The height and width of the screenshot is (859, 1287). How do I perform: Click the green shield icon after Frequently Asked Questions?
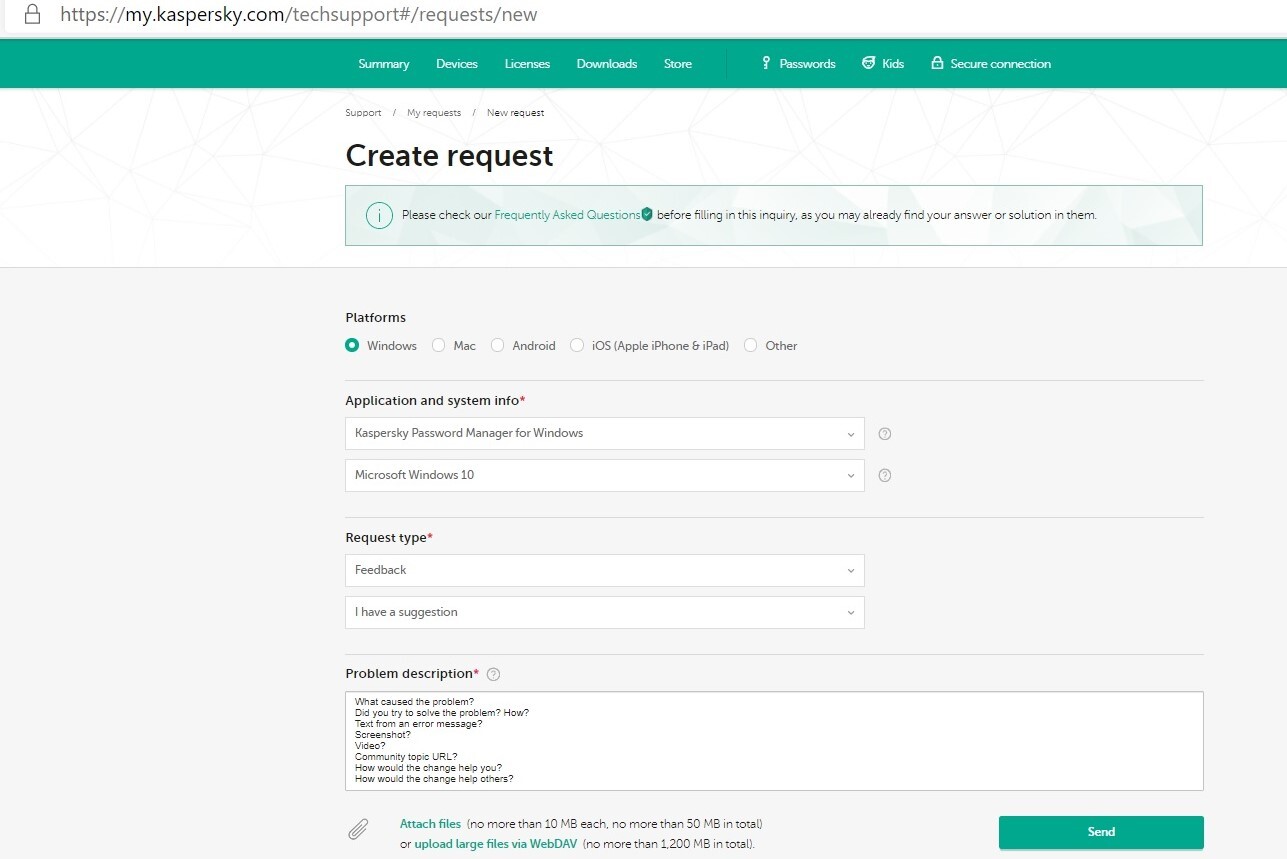pyautogui.click(x=647, y=214)
